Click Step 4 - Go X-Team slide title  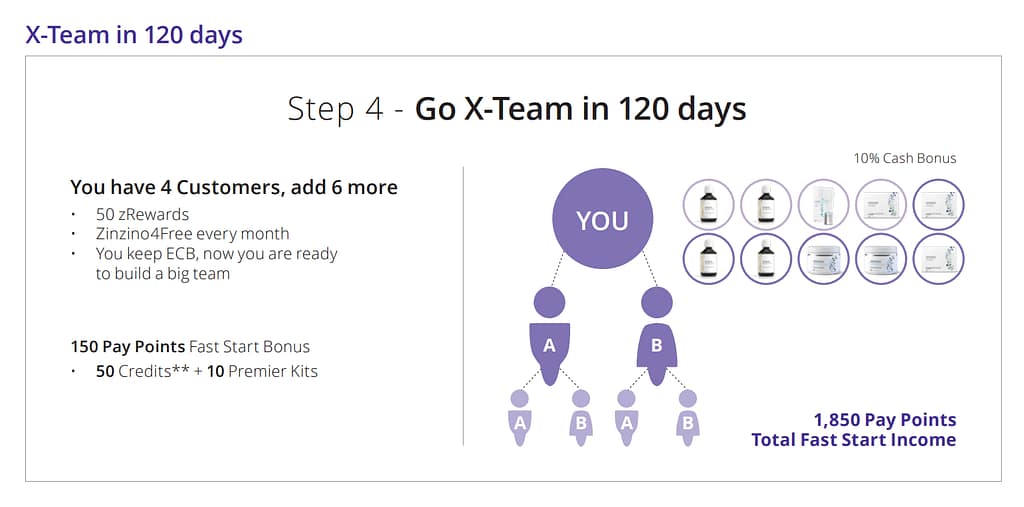click(x=517, y=109)
